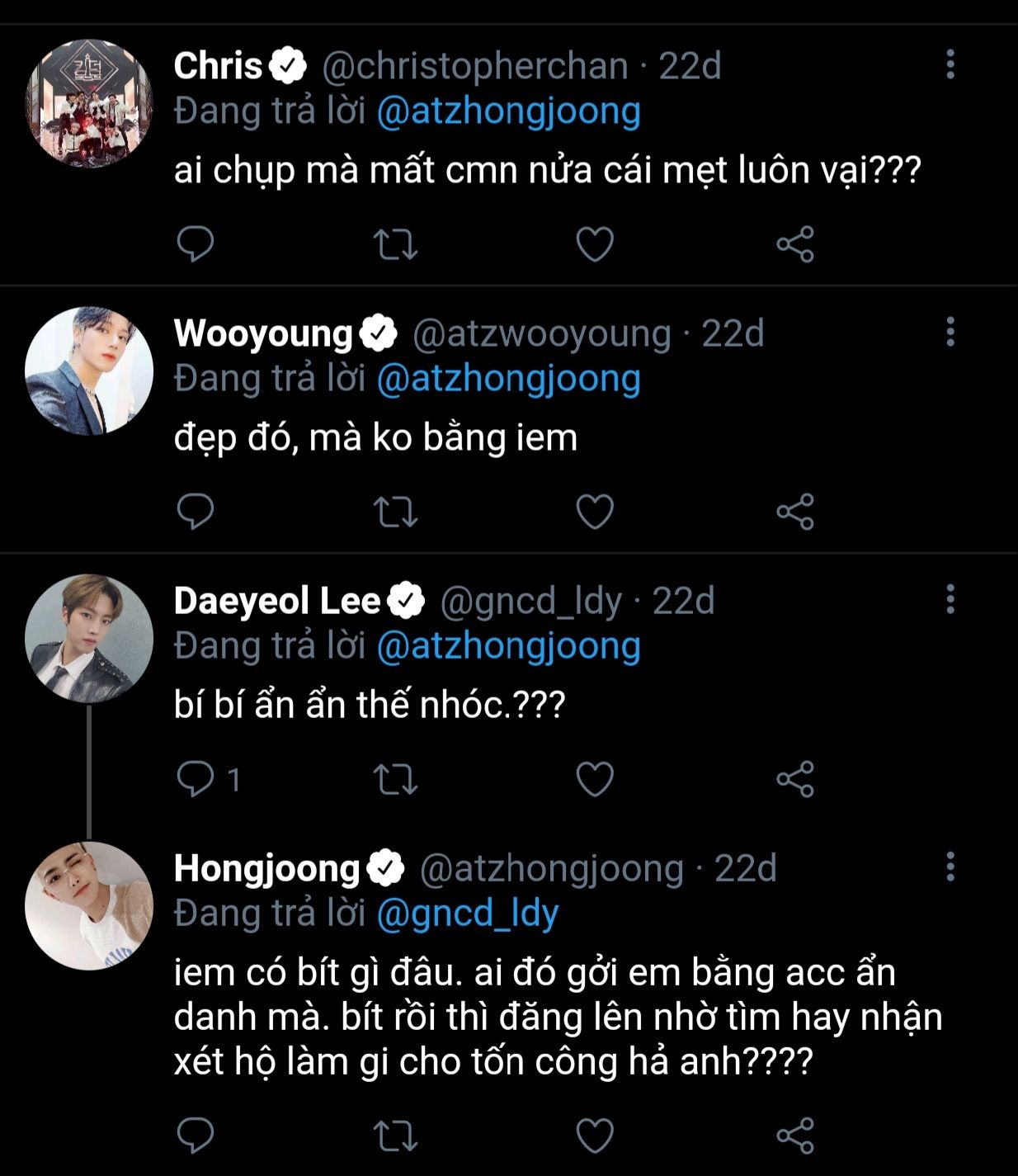Share Wooyoung's tweet
This screenshot has height=1176, width=1018.
795,512
